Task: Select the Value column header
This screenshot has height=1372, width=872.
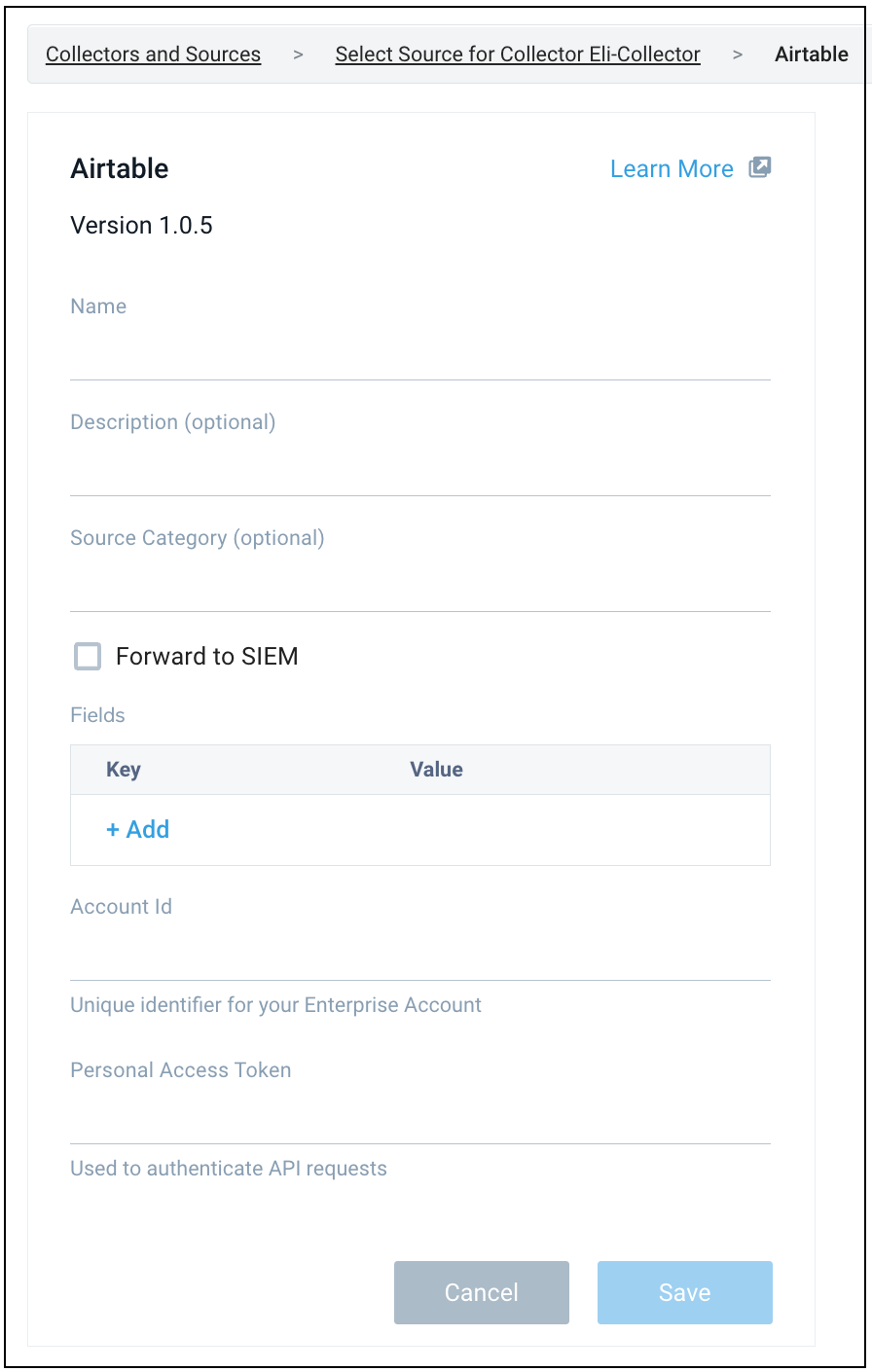Action: [436, 770]
